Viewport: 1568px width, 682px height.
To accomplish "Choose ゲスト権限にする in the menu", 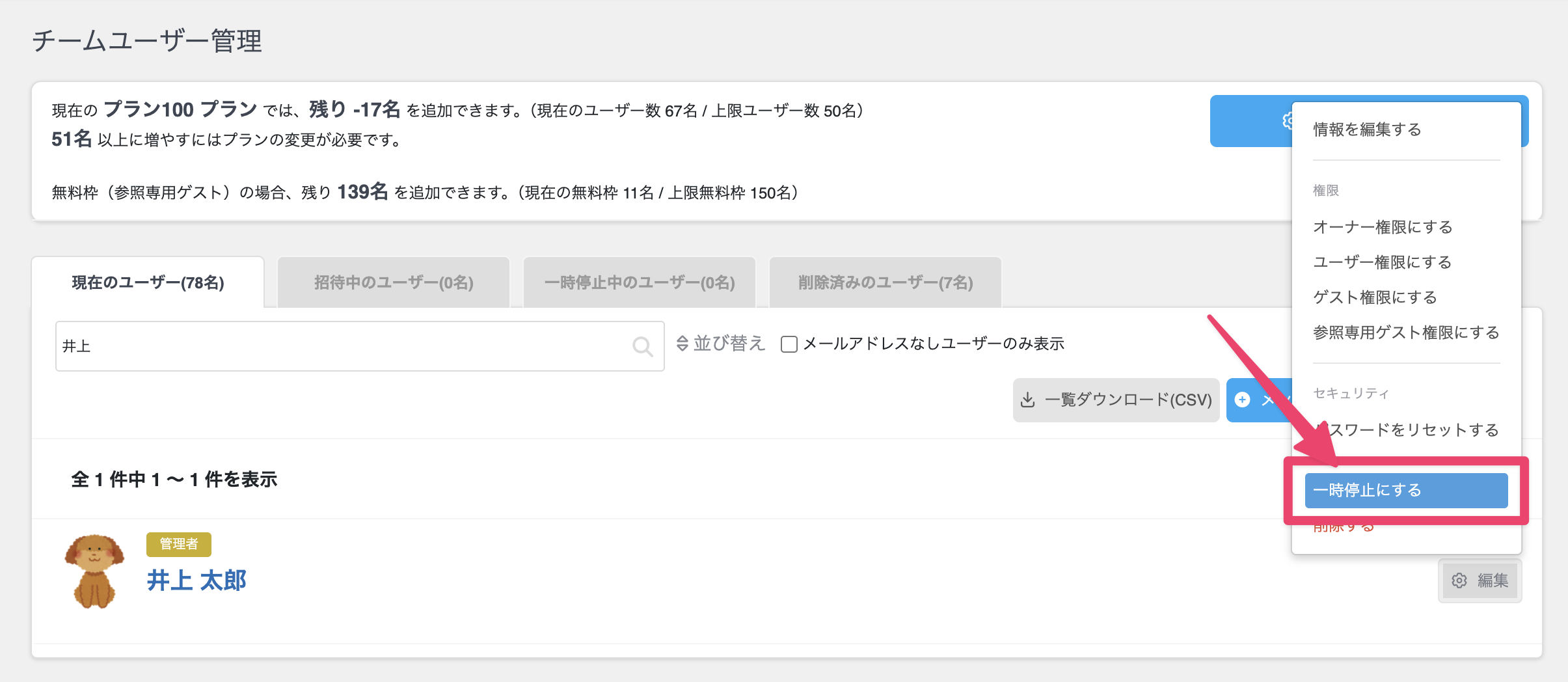I will click(1375, 297).
